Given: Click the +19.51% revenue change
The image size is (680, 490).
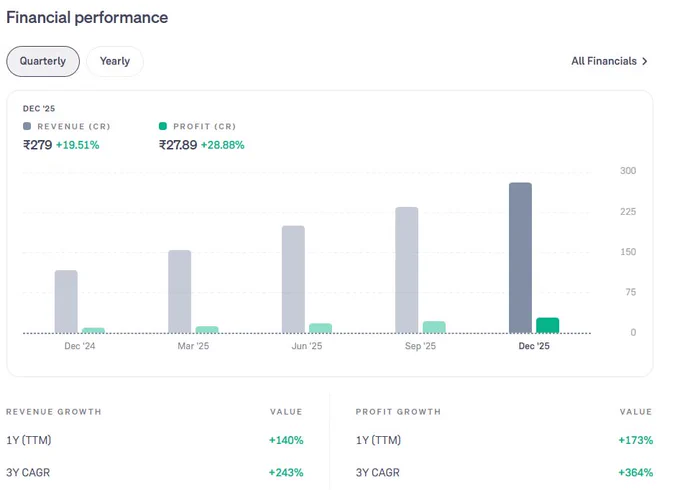Looking at the screenshot, I should click(78, 145).
